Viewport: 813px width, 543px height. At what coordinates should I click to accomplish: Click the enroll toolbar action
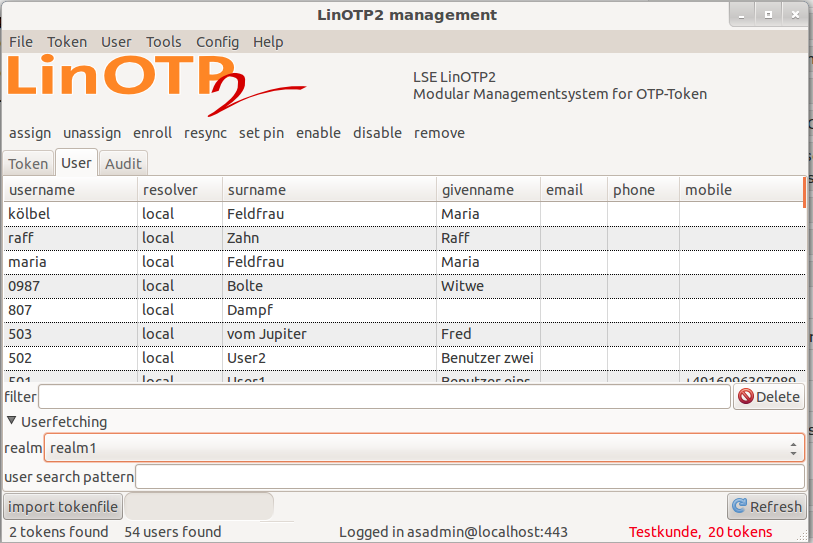[x=152, y=133]
